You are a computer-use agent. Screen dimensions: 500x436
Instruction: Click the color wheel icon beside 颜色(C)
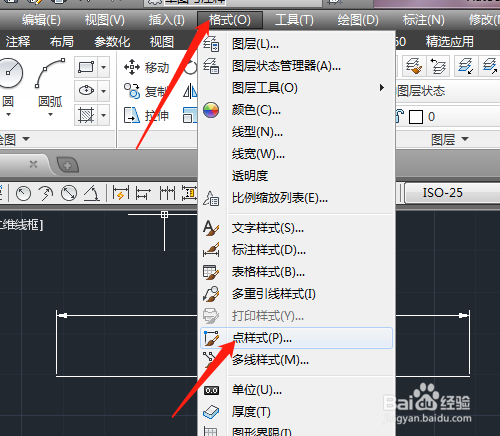pyautogui.click(x=211, y=110)
